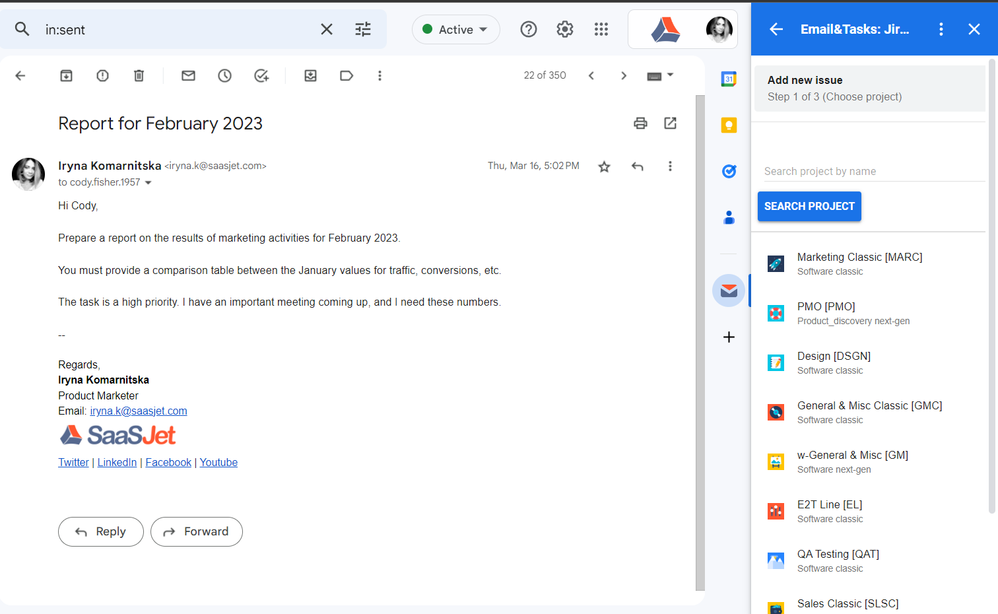The image size is (998, 614).
Task: Mark the email as unread
Action: coord(188,76)
